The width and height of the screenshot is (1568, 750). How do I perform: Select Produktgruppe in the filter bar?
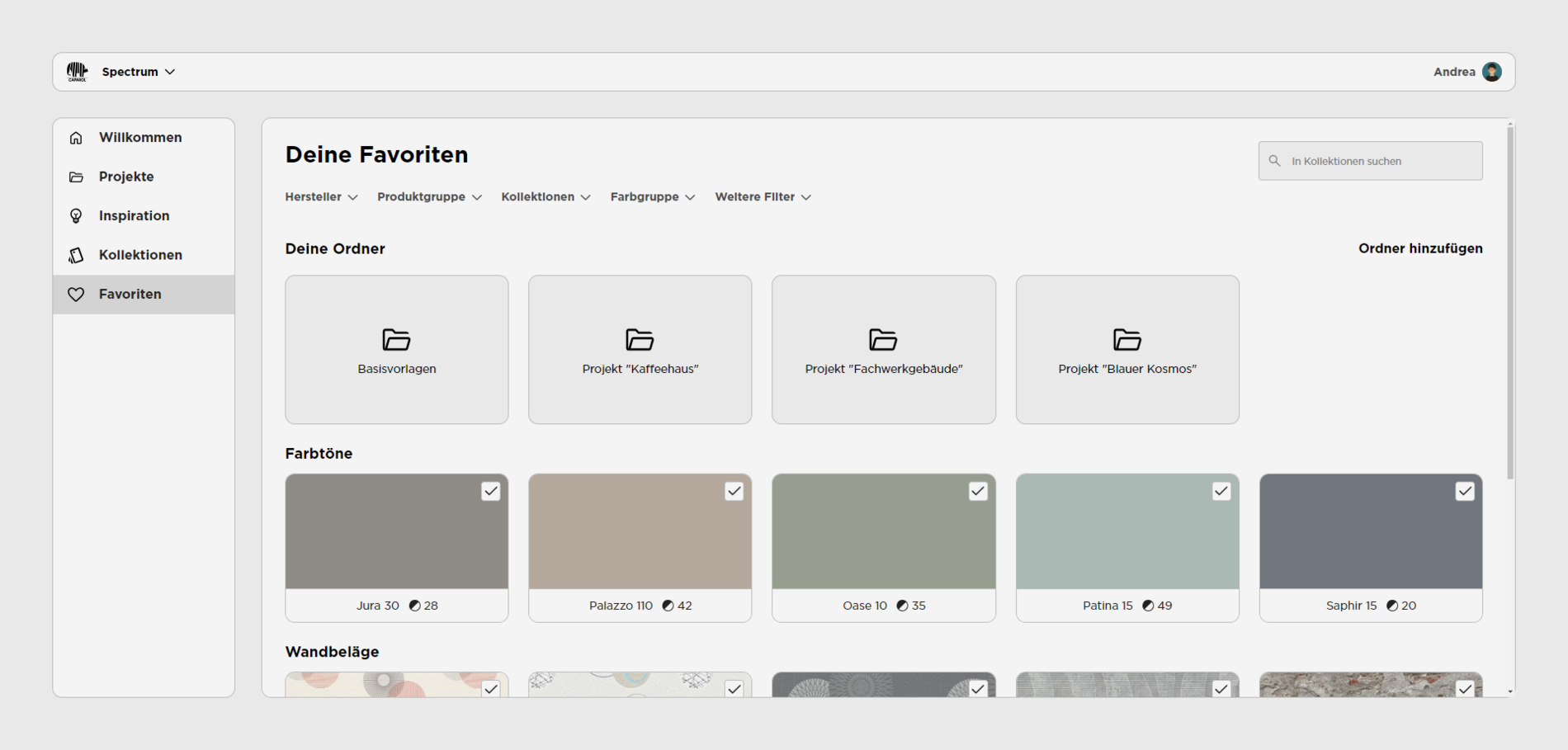tap(428, 196)
